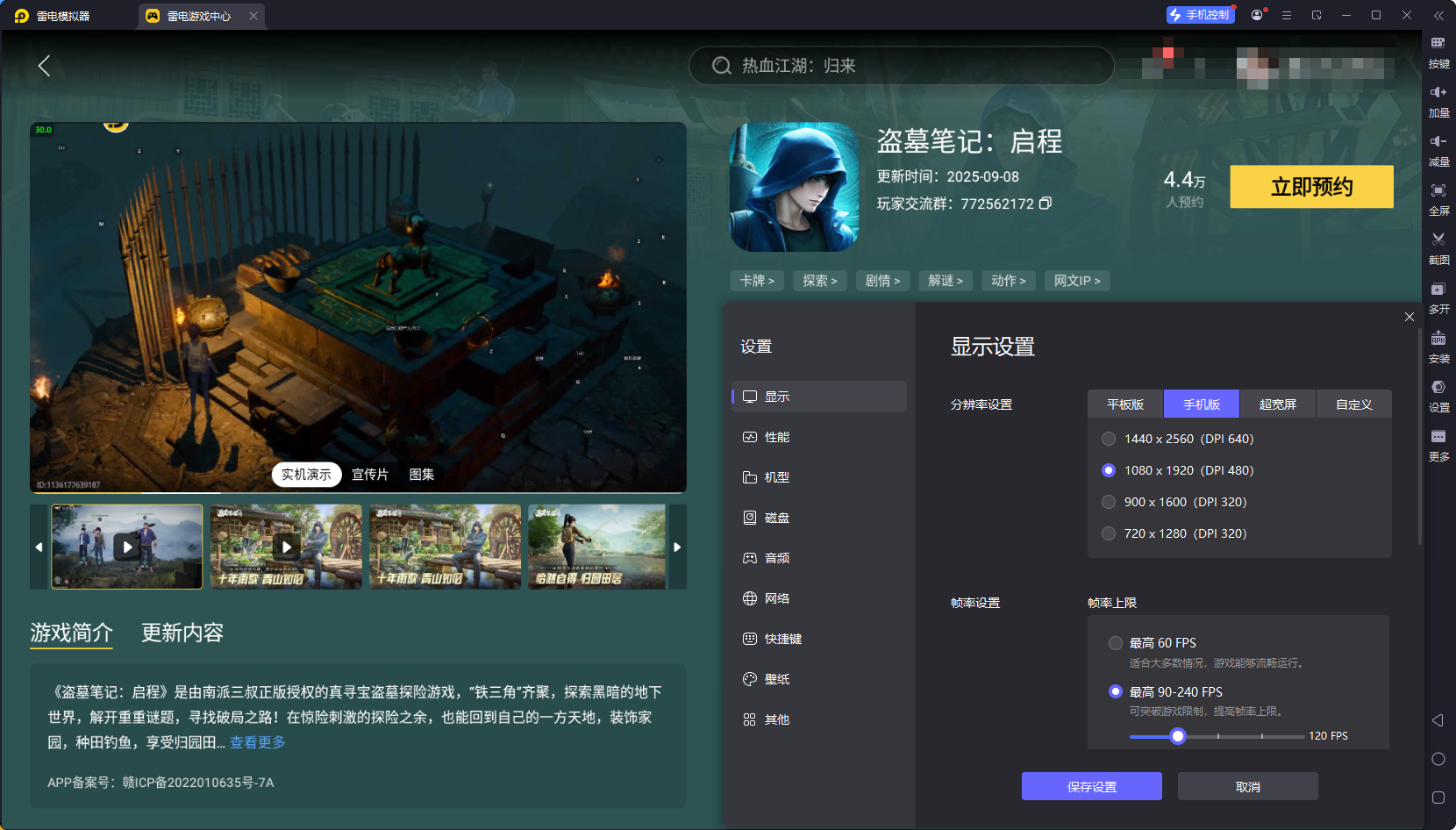Click the 立即预约 pre-register button
This screenshot has width=1456, height=830.
tap(1311, 187)
